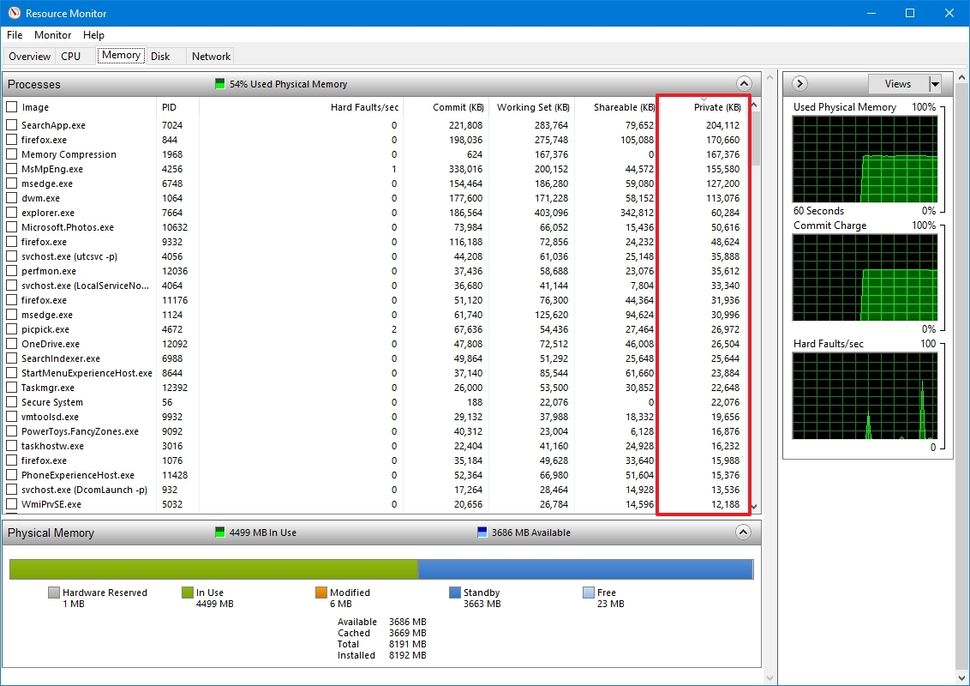This screenshot has height=686, width=970.
Task: Collapse the graphs sidebar with the right-arrow chevron
Action: point(799,84)
